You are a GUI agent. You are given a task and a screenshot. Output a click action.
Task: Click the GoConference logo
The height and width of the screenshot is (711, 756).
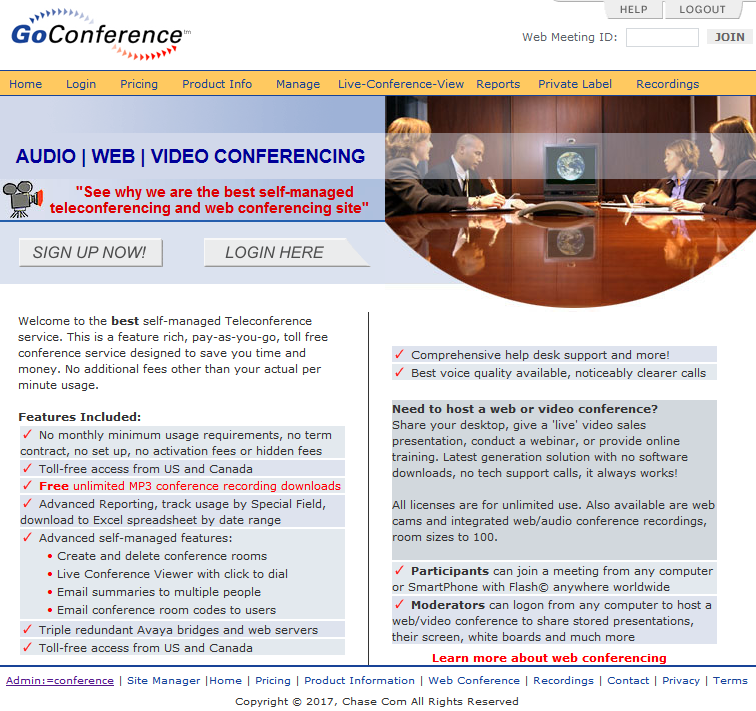[101, 34]
